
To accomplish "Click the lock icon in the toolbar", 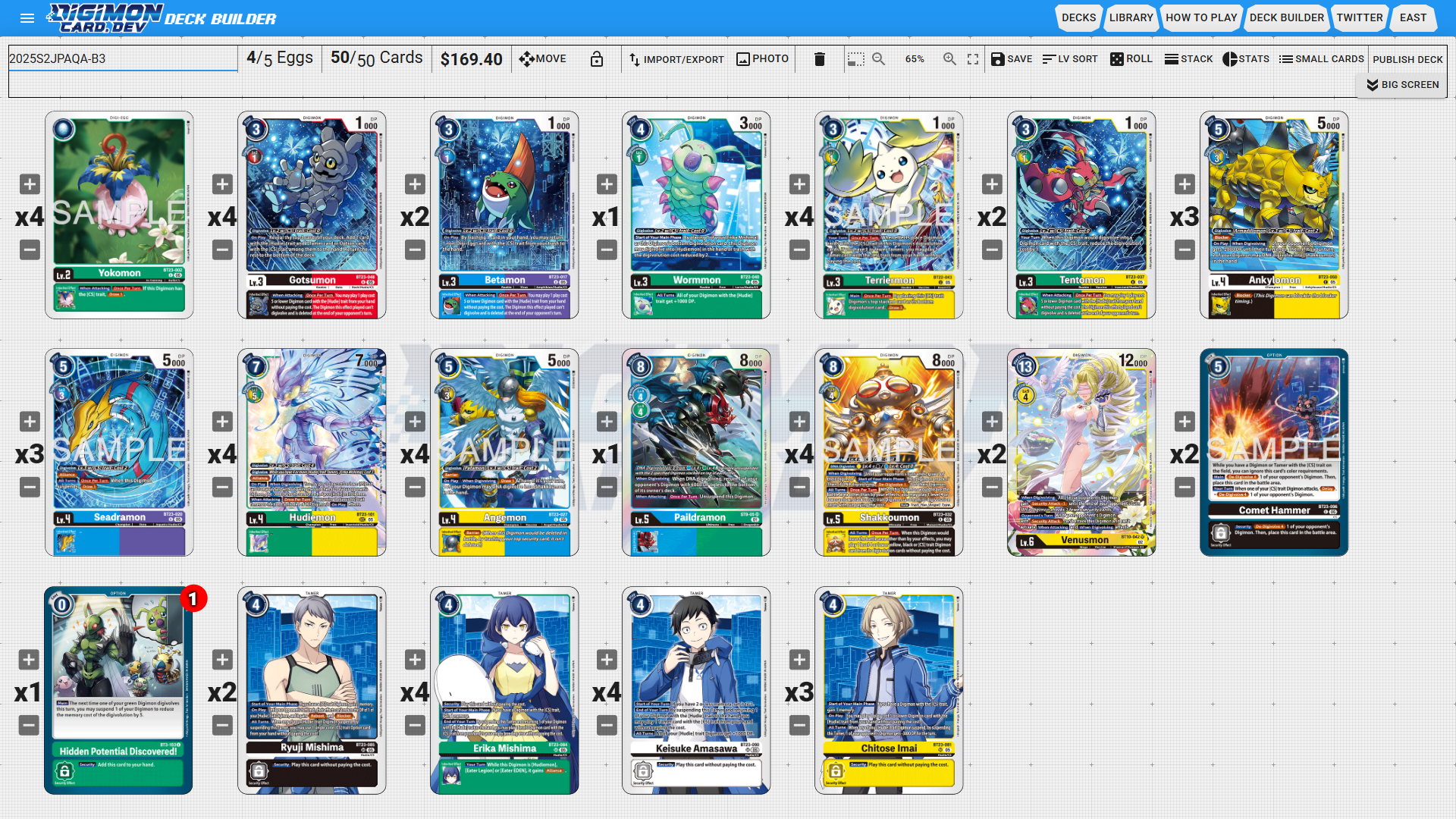I will point(597,59).
